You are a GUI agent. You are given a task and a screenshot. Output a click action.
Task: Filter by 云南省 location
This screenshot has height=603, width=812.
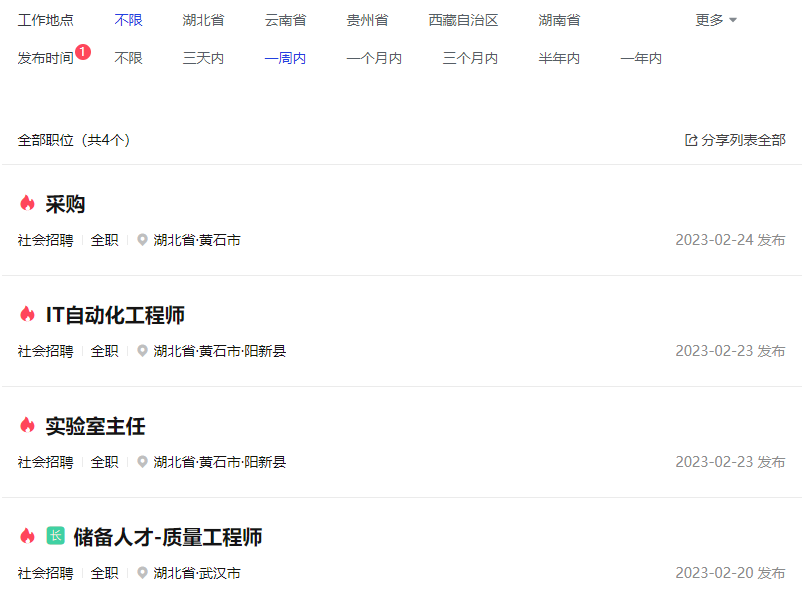click(x=285, y=20)
